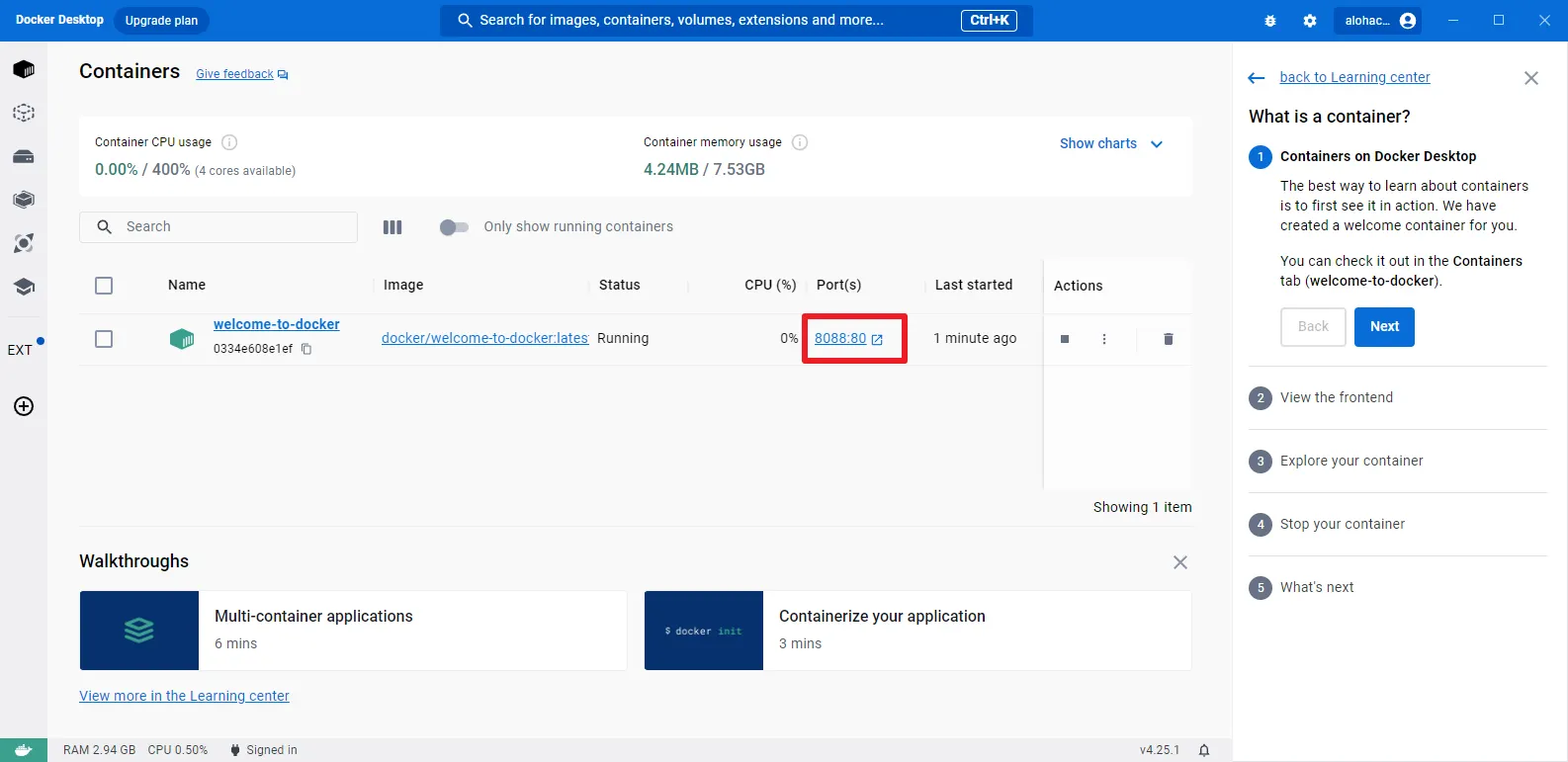Focus the containers Search field

[x=218, y=227]
